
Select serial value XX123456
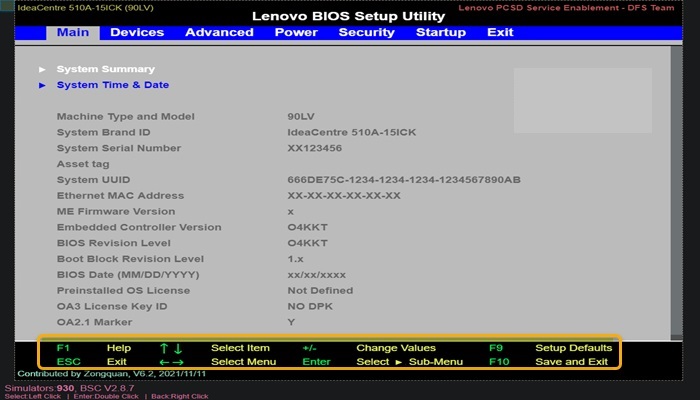pos(315,148)
